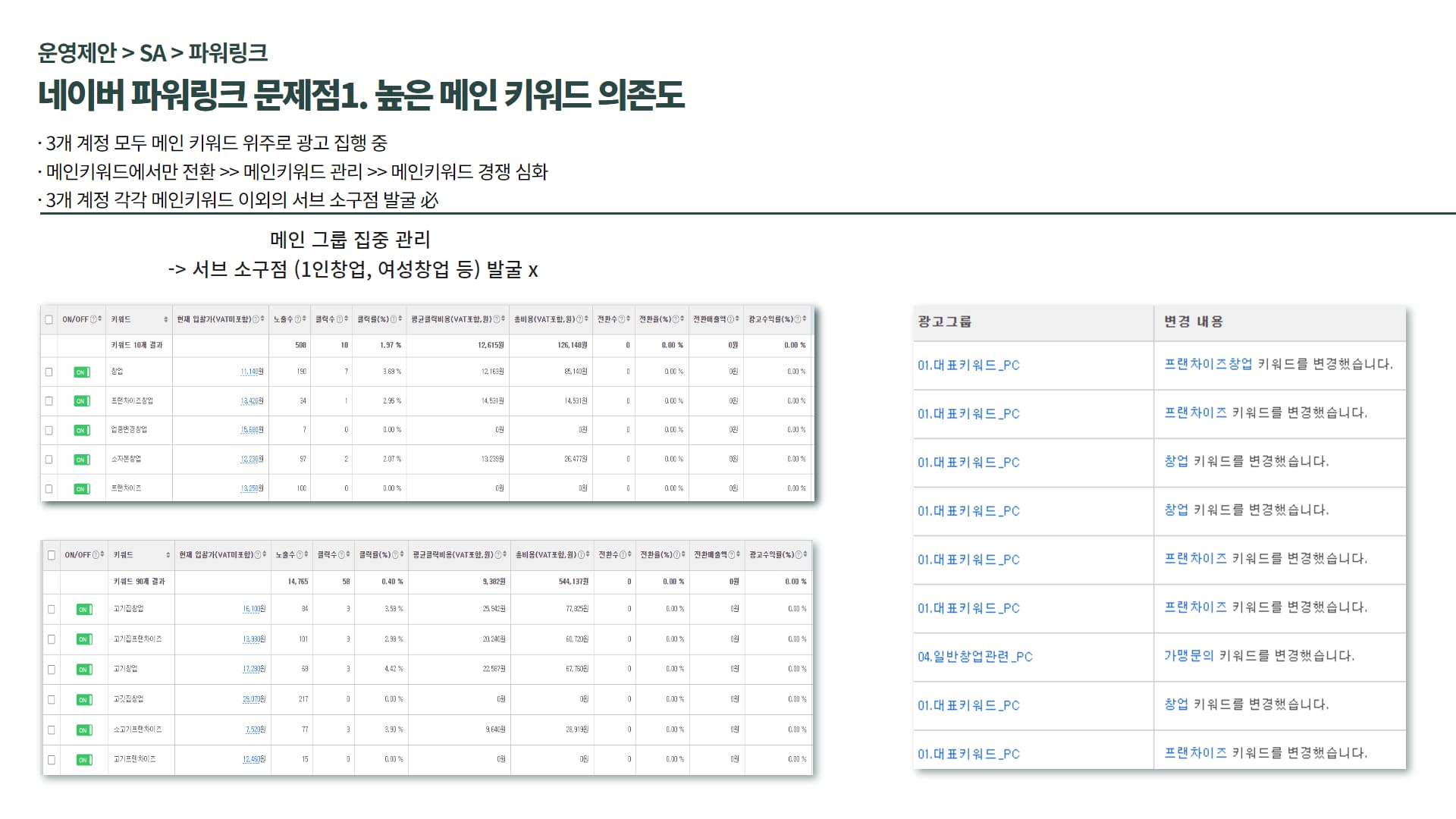
Task: Click help icon beside 클릭수 in 10-keyword table
Action: [340, 319]
